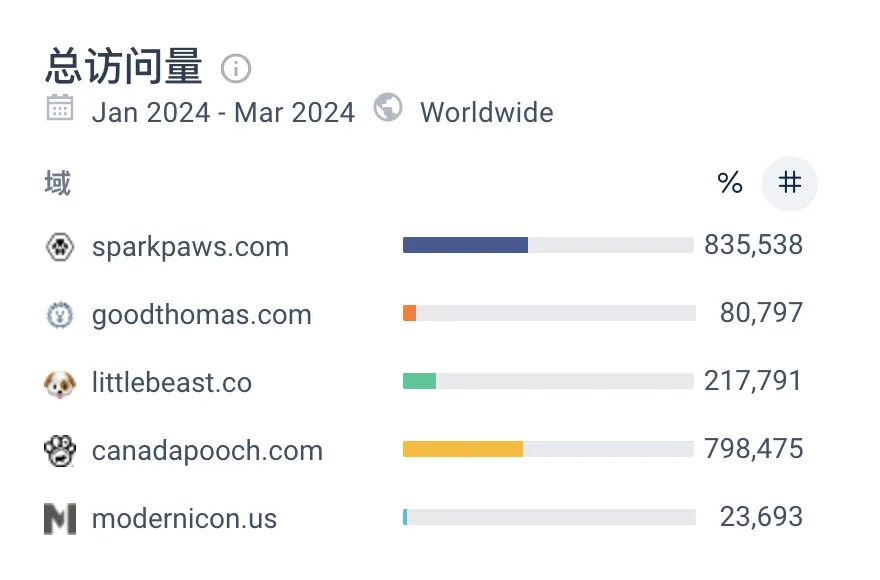Click the sparkpaws.com favicon
Viewport: 880px width, 580px height.
[x=60, y=247]
